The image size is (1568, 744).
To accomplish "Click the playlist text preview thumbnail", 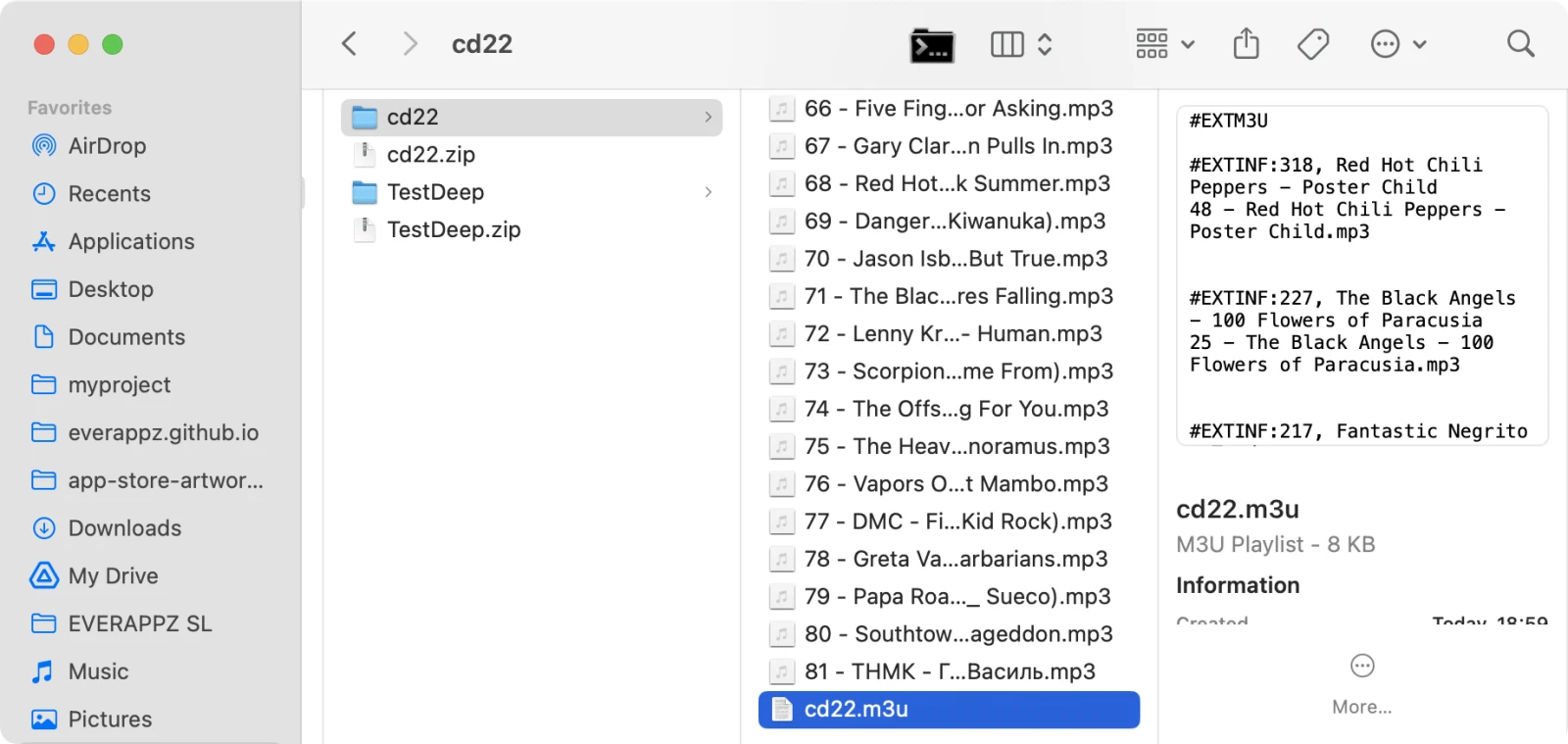I will [1361, 275].
